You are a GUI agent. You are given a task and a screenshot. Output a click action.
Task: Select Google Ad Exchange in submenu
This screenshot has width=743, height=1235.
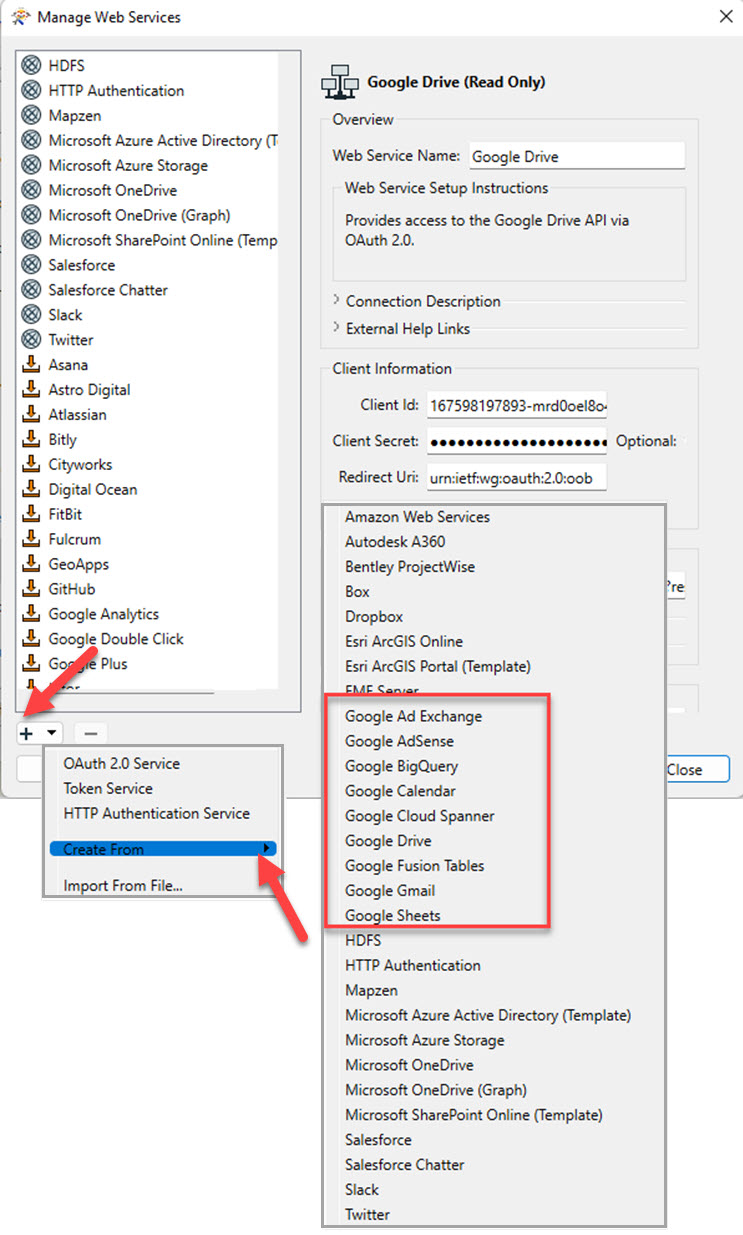(x=413, y=716)
